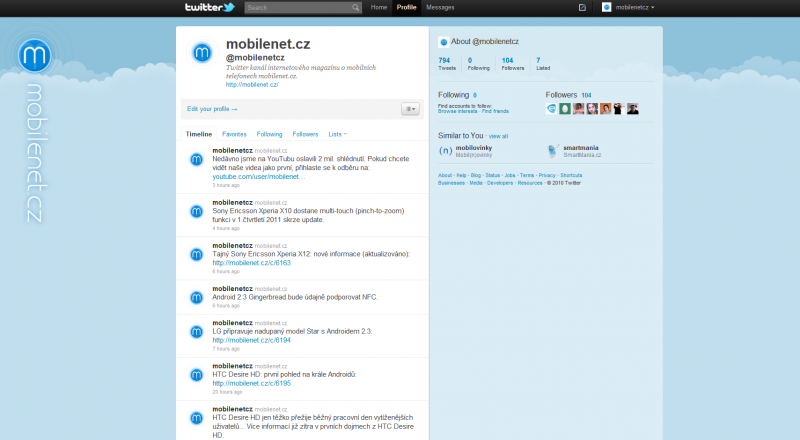800x440 pixels.
Task: Open the Messages menu item
Action: (440, 7)
